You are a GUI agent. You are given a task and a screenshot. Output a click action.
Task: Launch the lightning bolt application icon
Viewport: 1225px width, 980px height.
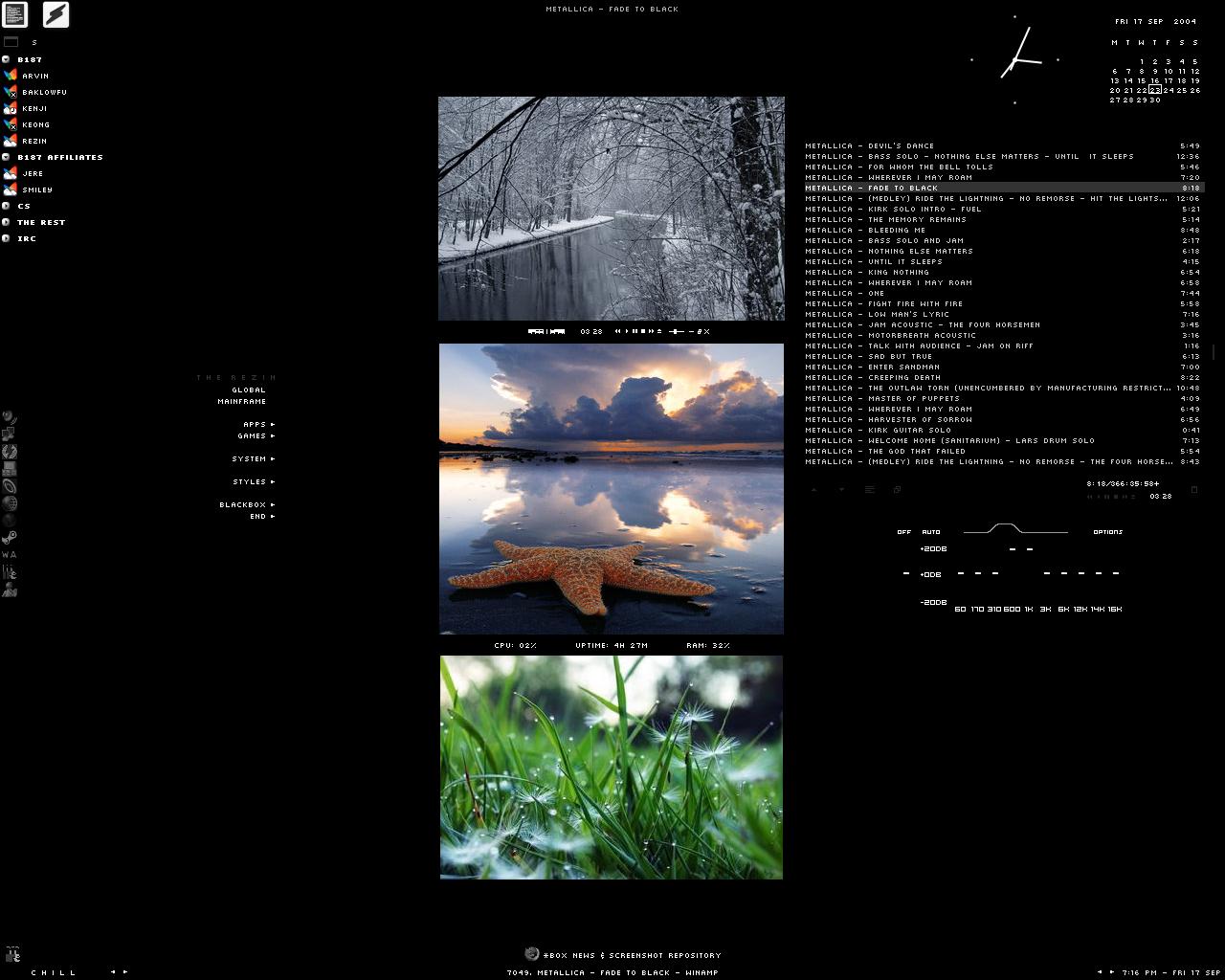[56, 14]
